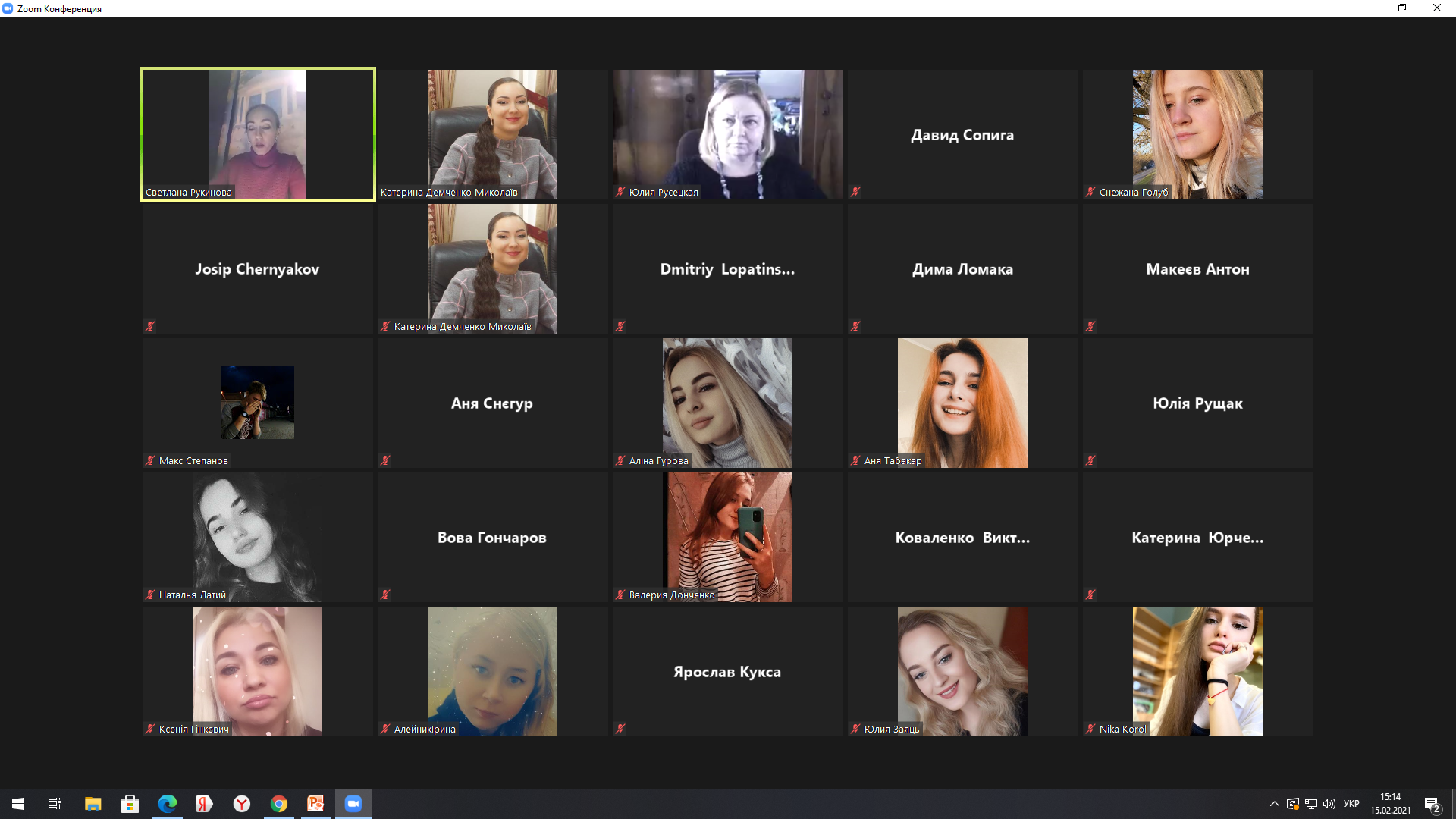Click the muted microphone icon on Давид Сопига's tile
This screenshot has height=819, width=1456.
855,193
